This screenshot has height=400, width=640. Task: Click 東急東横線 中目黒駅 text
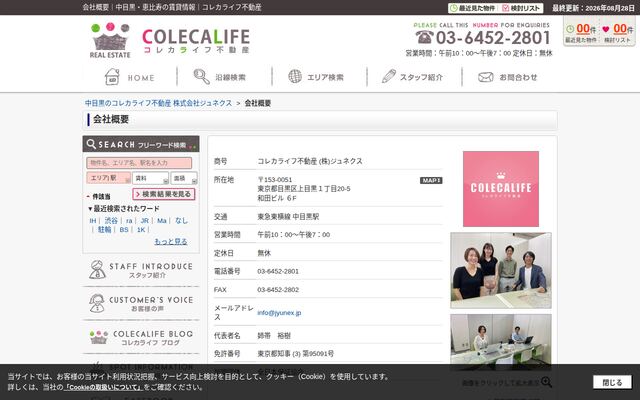288,217
